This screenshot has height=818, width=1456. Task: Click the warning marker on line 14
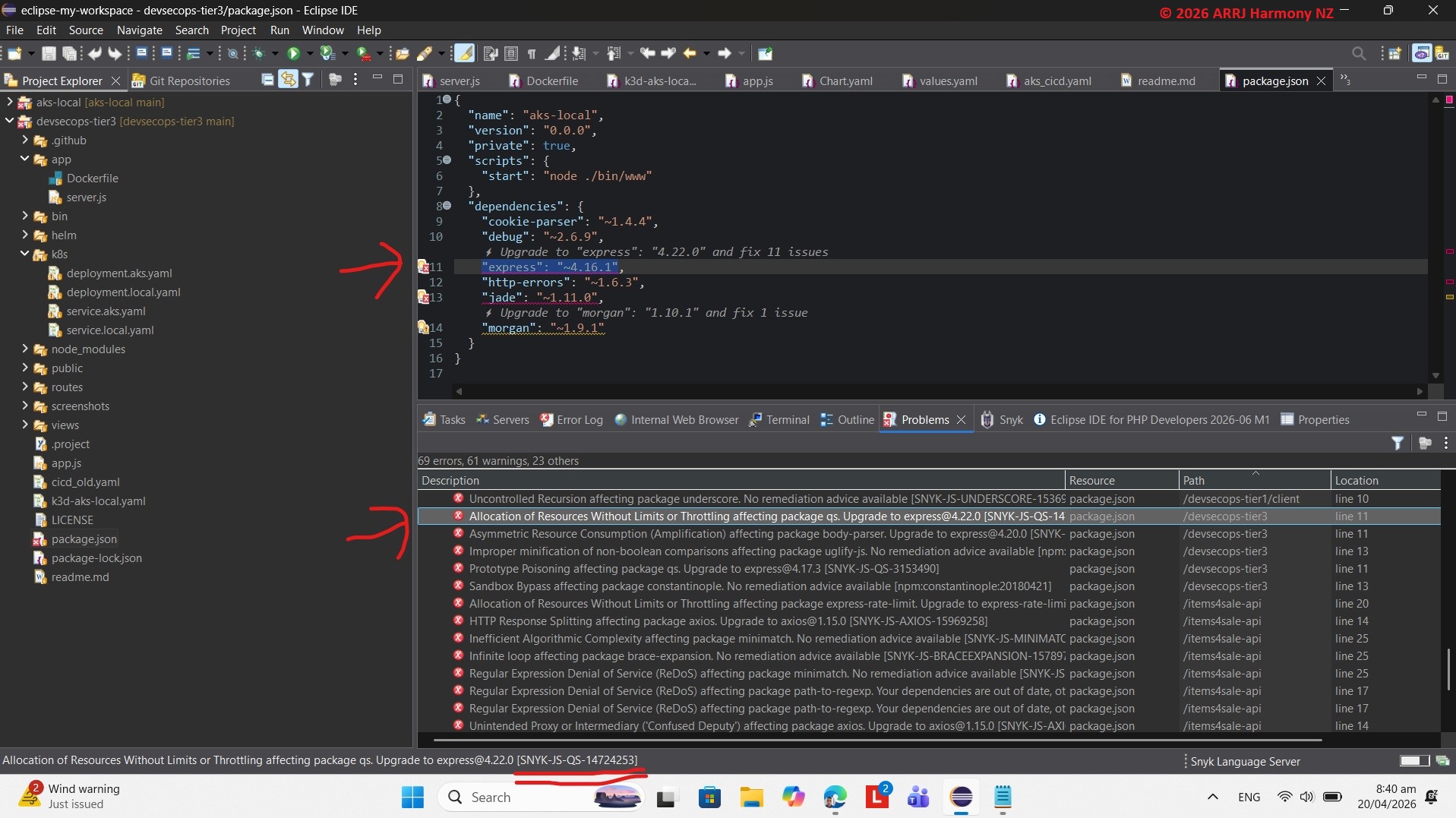pyautogui.click(x=424, y=327)
